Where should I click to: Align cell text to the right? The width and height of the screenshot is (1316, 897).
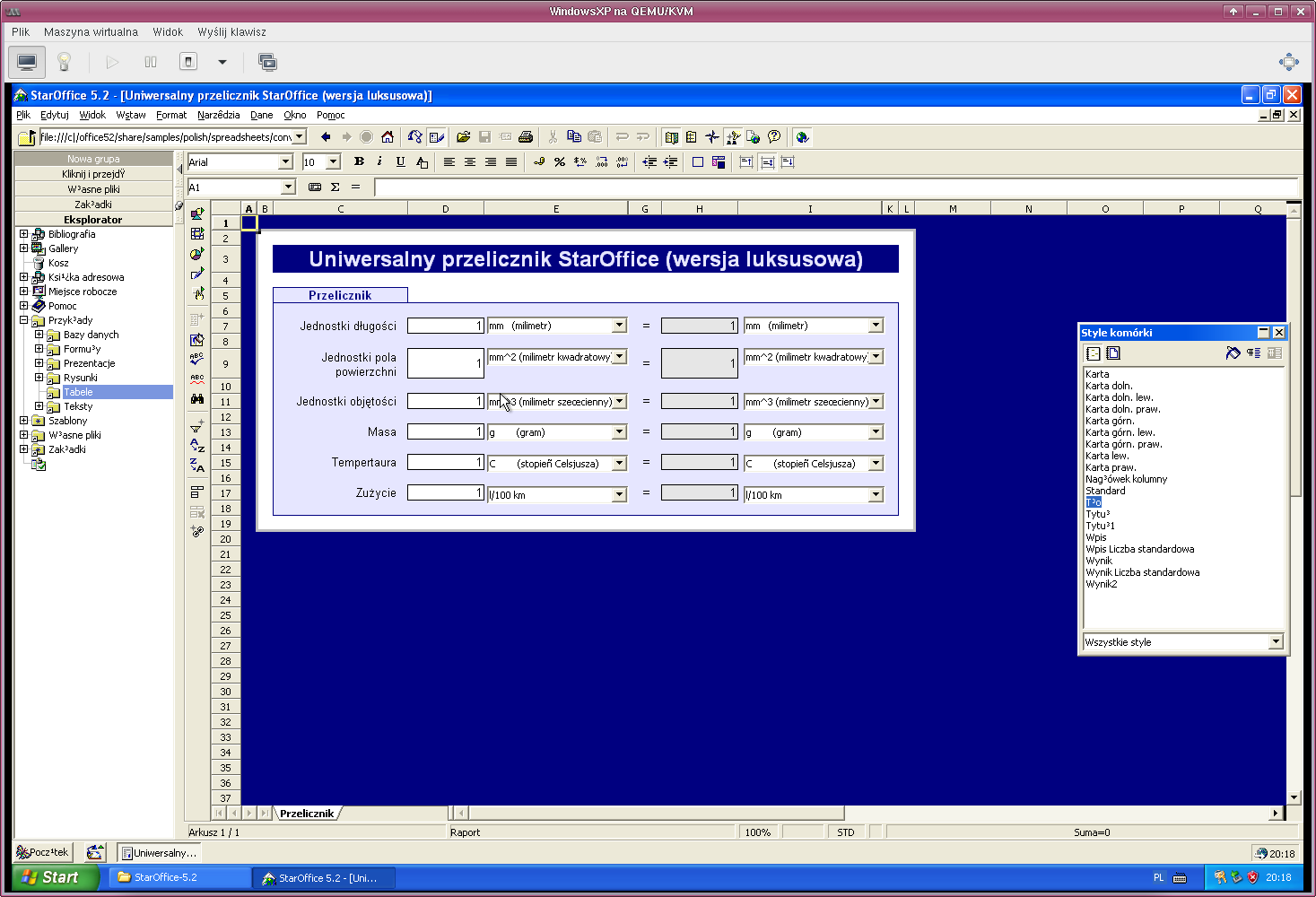coord(491,162)
